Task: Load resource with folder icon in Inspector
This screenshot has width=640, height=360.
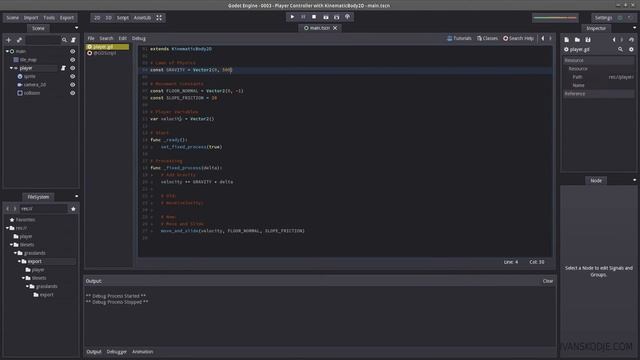Action: coord(577,40)
